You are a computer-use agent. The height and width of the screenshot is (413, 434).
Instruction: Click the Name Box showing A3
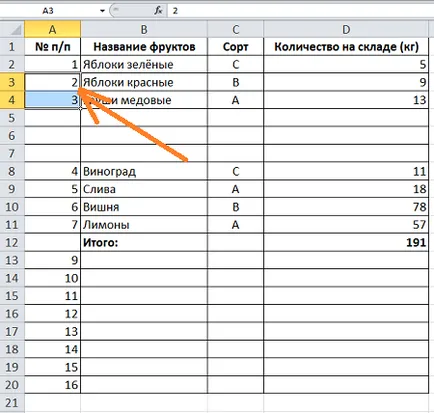pos(48,11)
